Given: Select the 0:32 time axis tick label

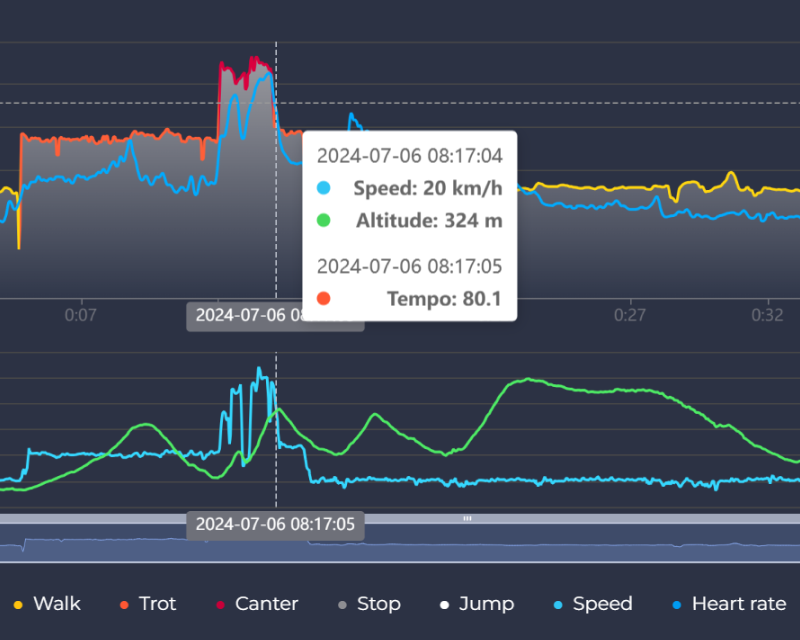Looking at the screenshot, I should (767, 315).
